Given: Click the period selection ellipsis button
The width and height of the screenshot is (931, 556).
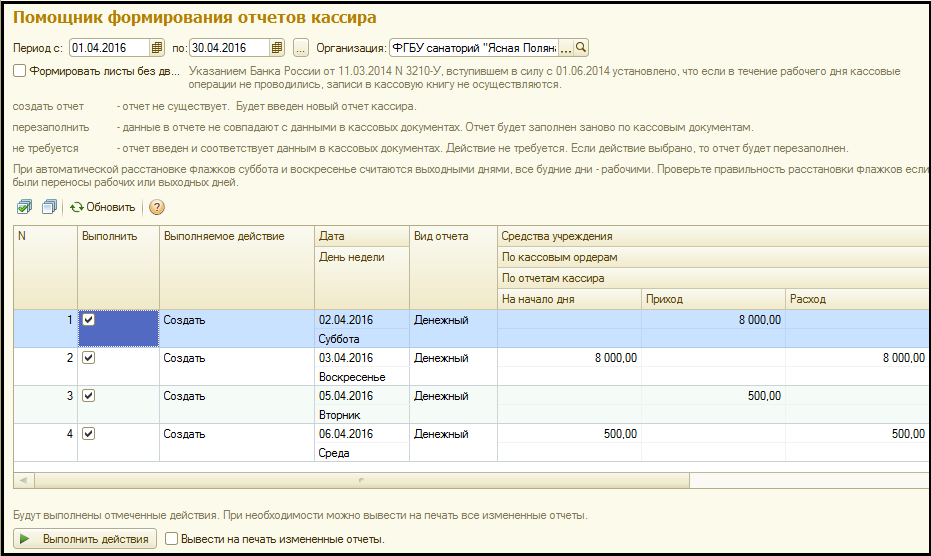Looking at the screenshot, I should click(x=302, y=47).
